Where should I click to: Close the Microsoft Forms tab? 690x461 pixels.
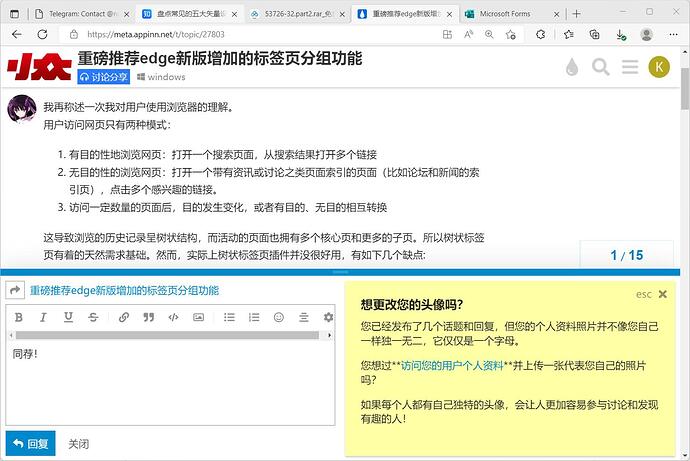click(x=556, y=14)
